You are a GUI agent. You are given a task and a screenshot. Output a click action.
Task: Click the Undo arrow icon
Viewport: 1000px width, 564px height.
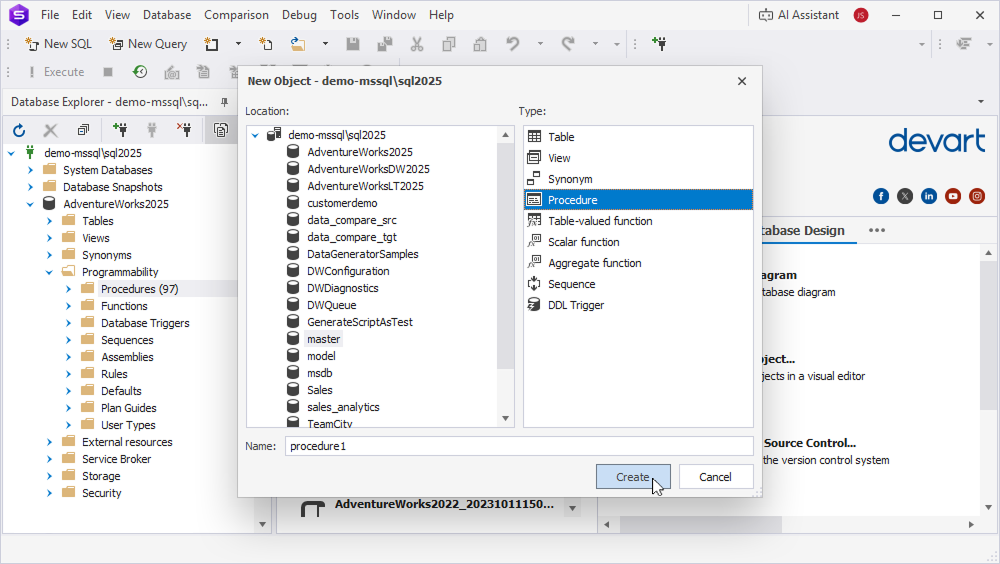pyautogui.click(x=513, y=44)
